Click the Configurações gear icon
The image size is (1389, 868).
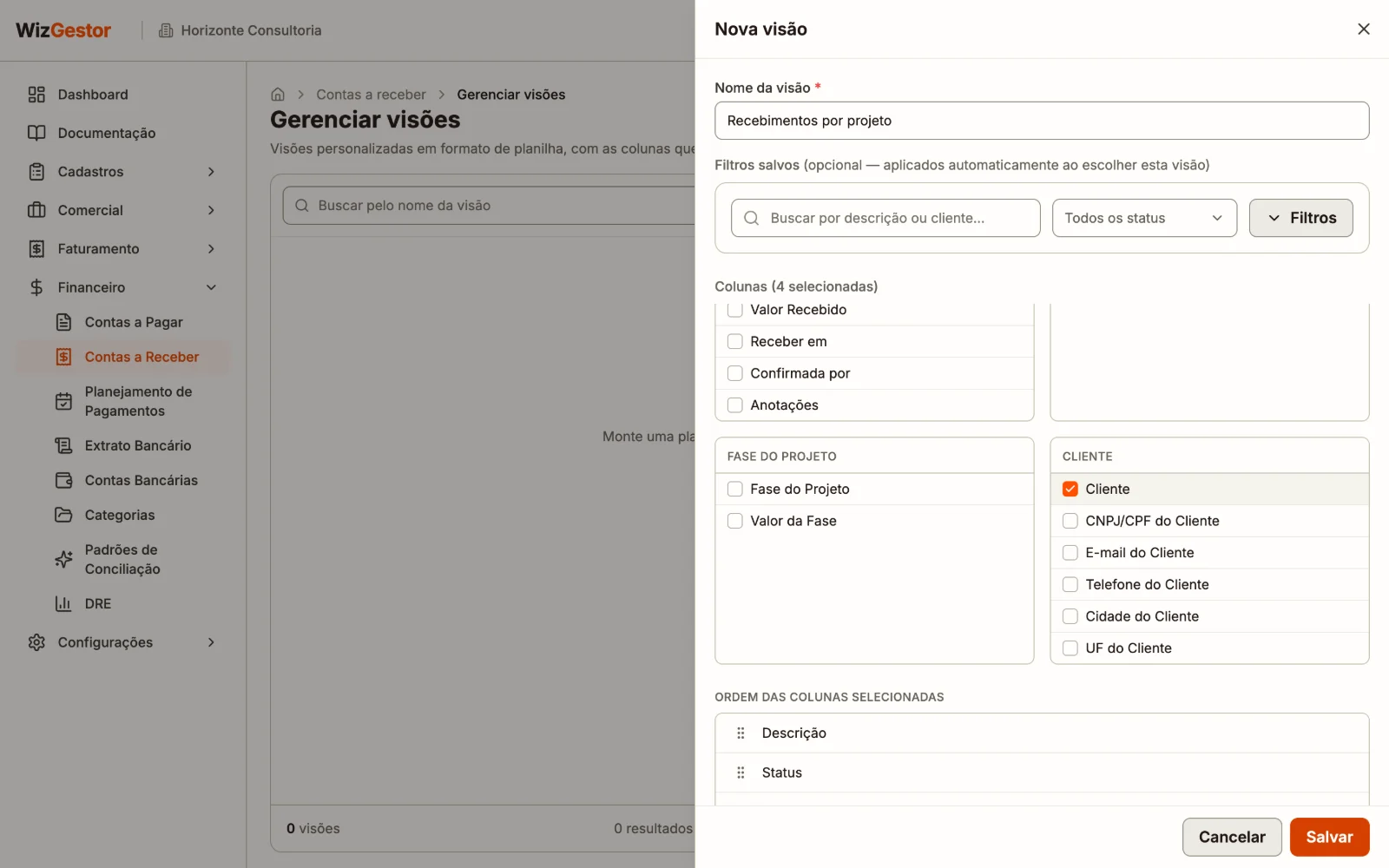(36, 642)
